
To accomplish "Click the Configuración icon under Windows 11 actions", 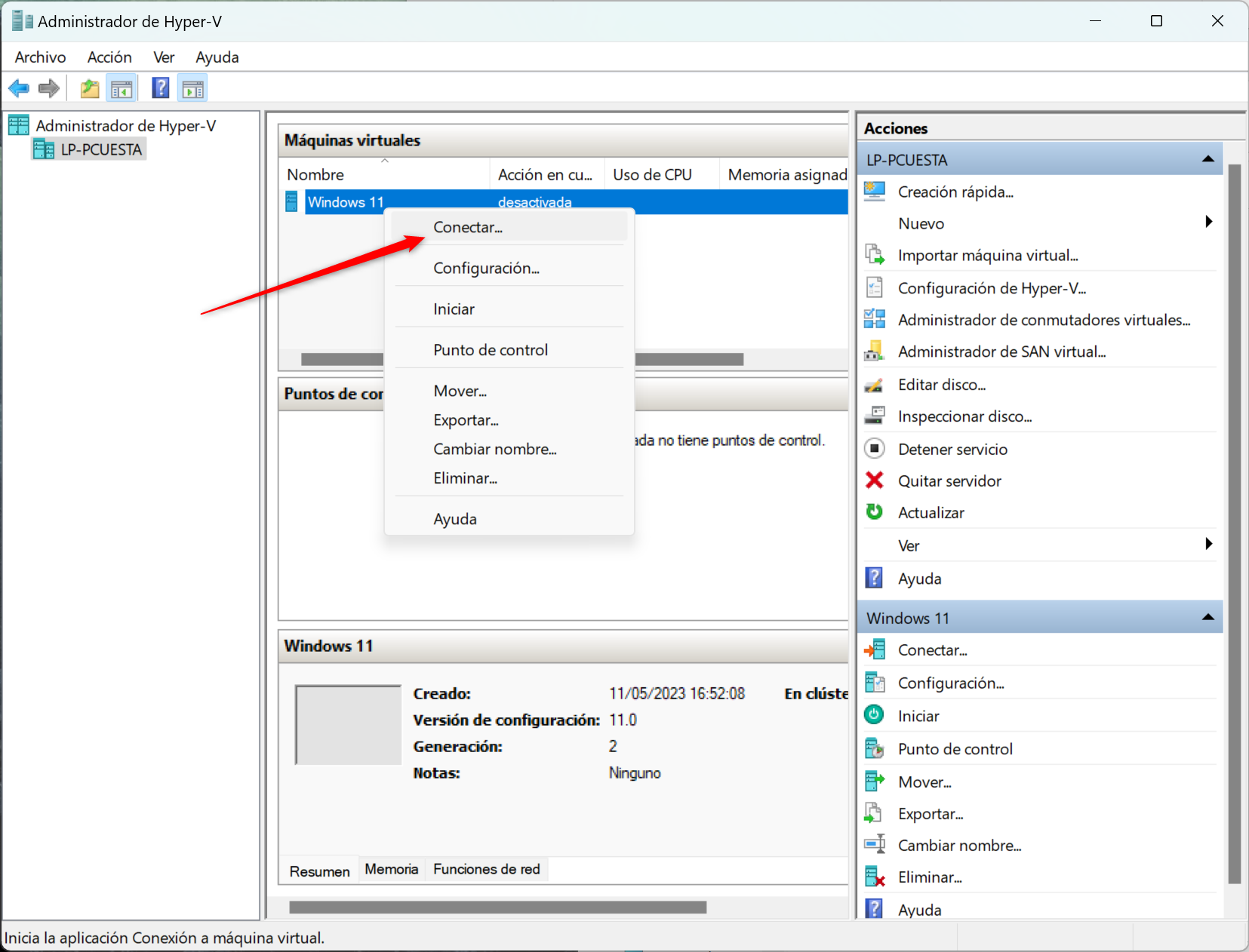I will coord(875,683).
